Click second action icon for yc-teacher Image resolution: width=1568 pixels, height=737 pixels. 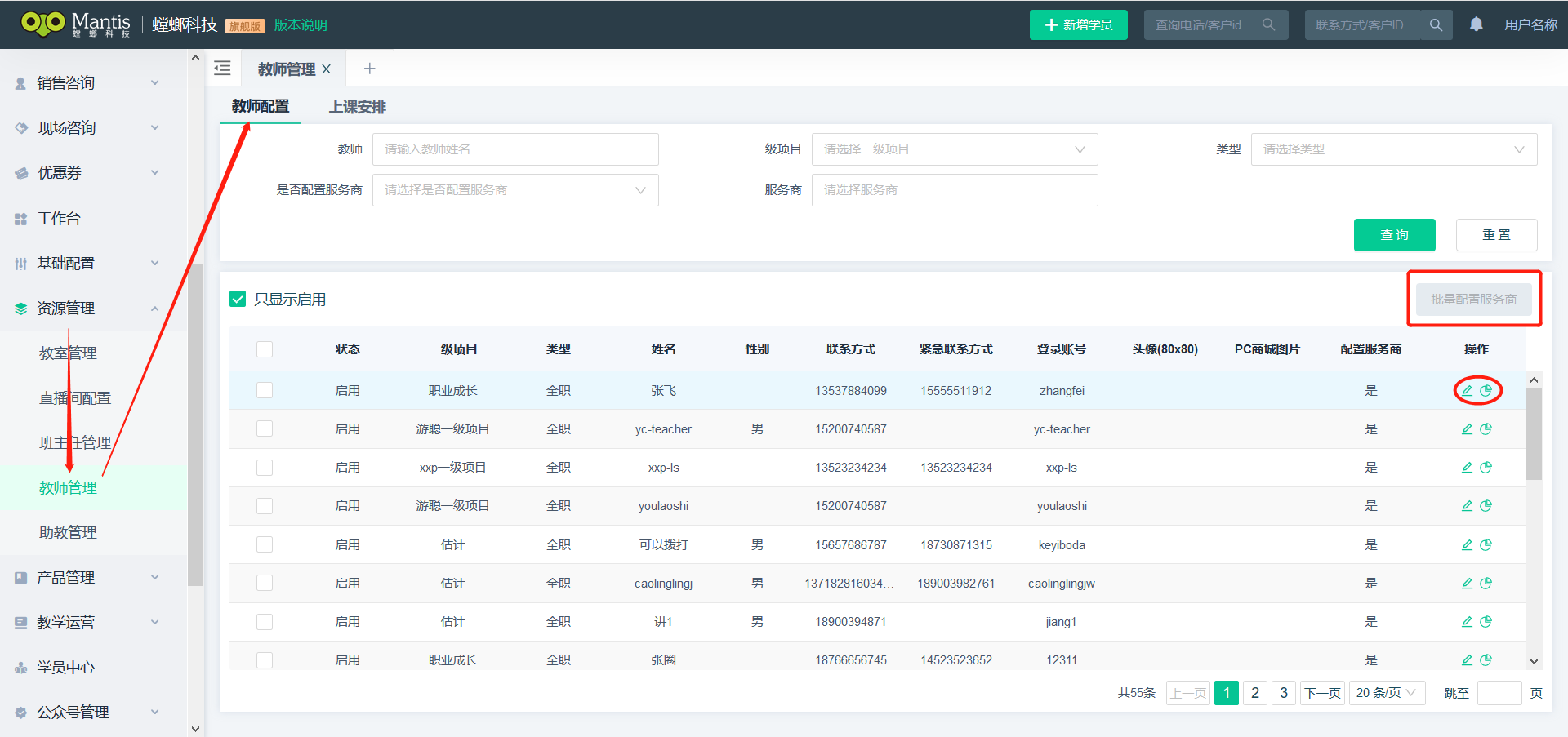[1486, 429]
